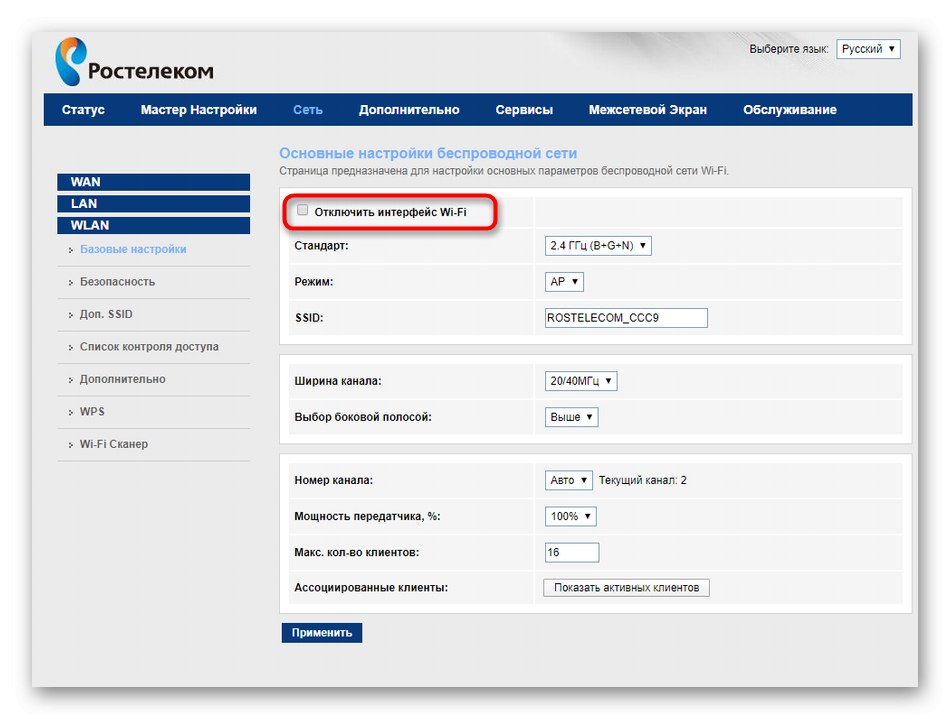Open the Номер канала dropdown showing Авто
This screenshot has height=719, width=950.
pyautogui.click(x=568, y=480)
